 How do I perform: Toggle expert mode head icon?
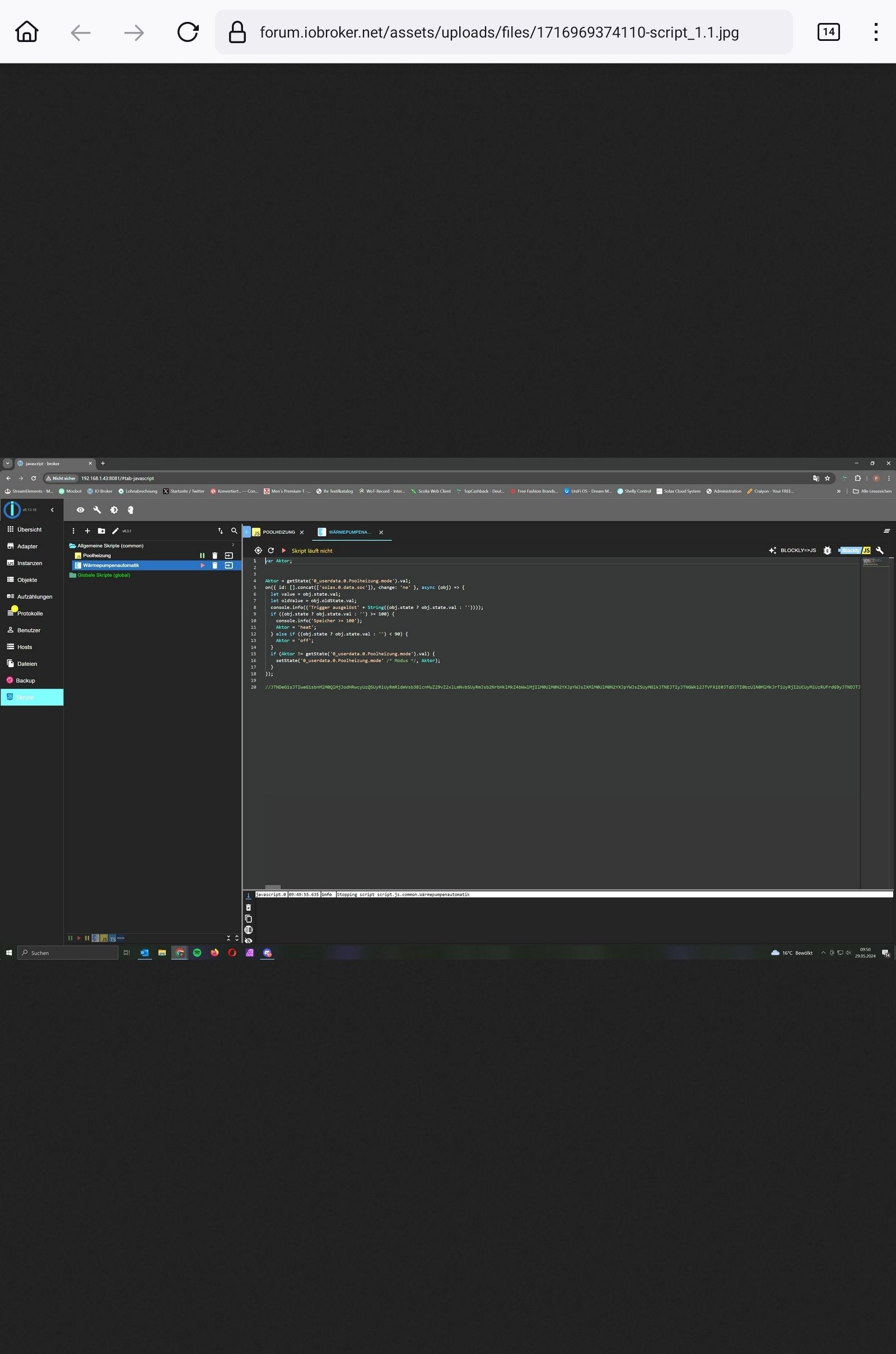130,510
